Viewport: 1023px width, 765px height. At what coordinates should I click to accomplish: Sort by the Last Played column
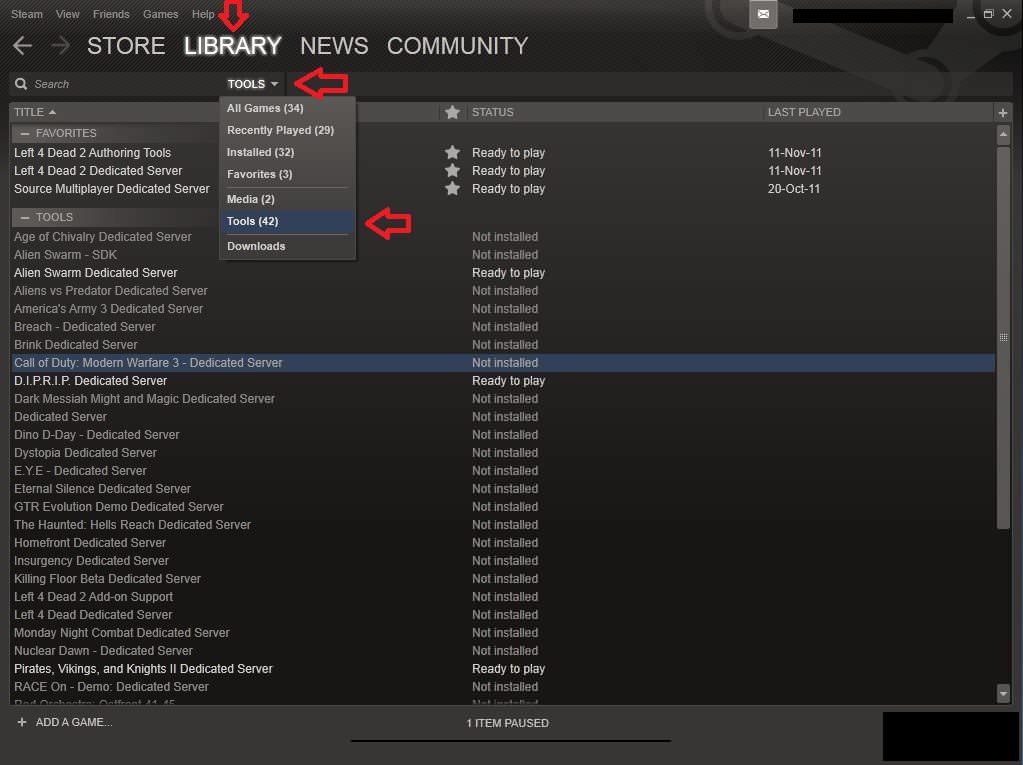pos(804,112)
